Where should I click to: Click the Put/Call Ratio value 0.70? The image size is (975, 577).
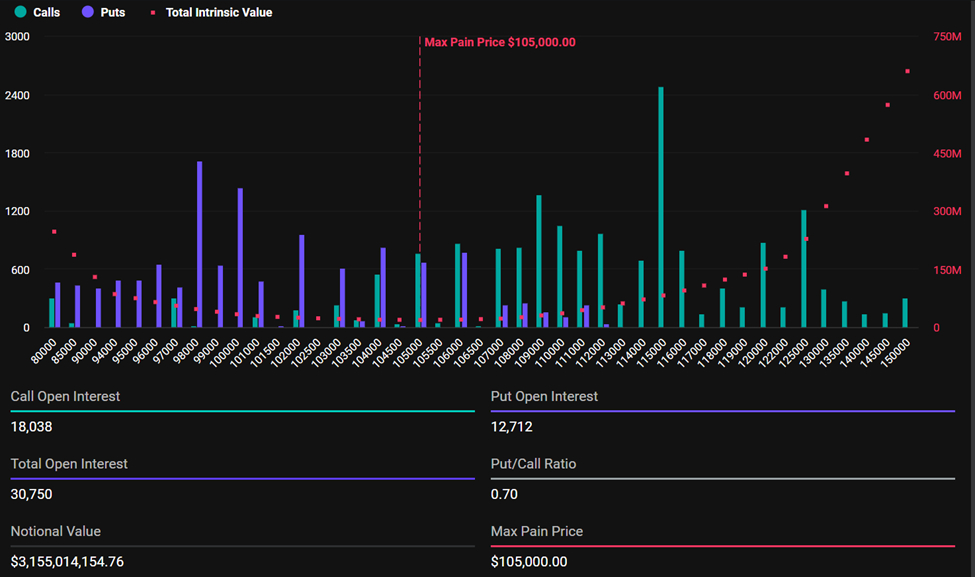pyautogui.click(x=502, y=493)
